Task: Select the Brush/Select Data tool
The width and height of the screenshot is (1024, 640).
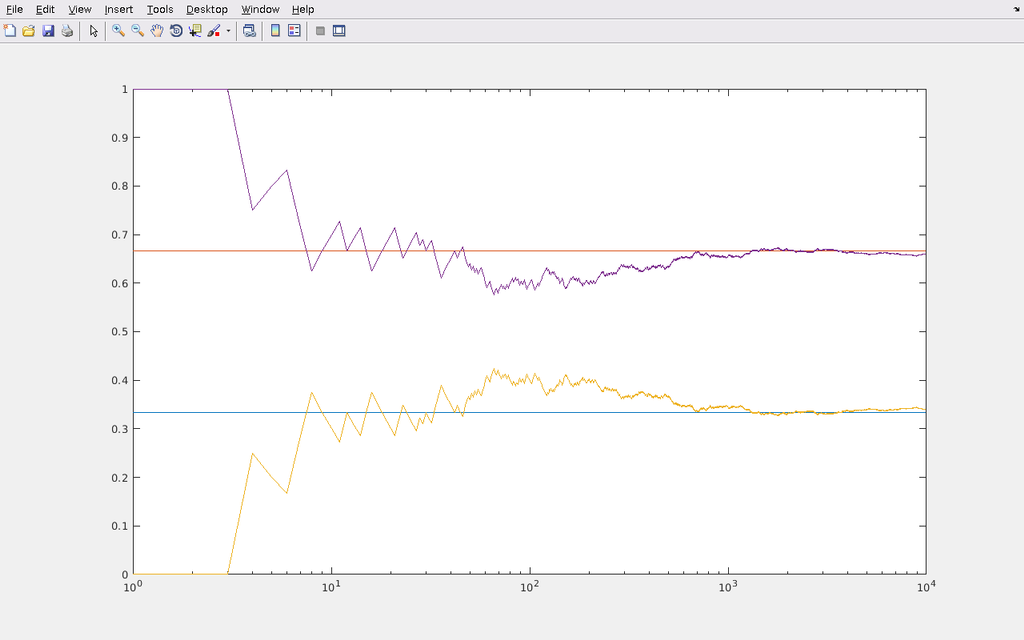Action: [214, 31]
